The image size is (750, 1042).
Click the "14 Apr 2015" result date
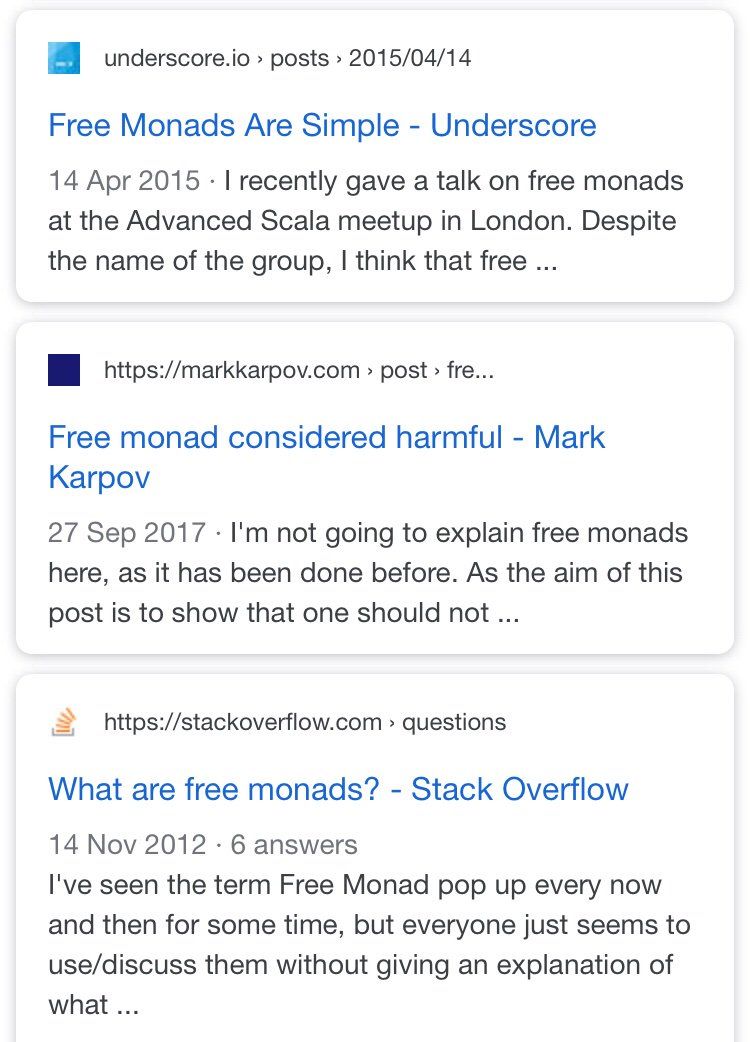[125, 181]
